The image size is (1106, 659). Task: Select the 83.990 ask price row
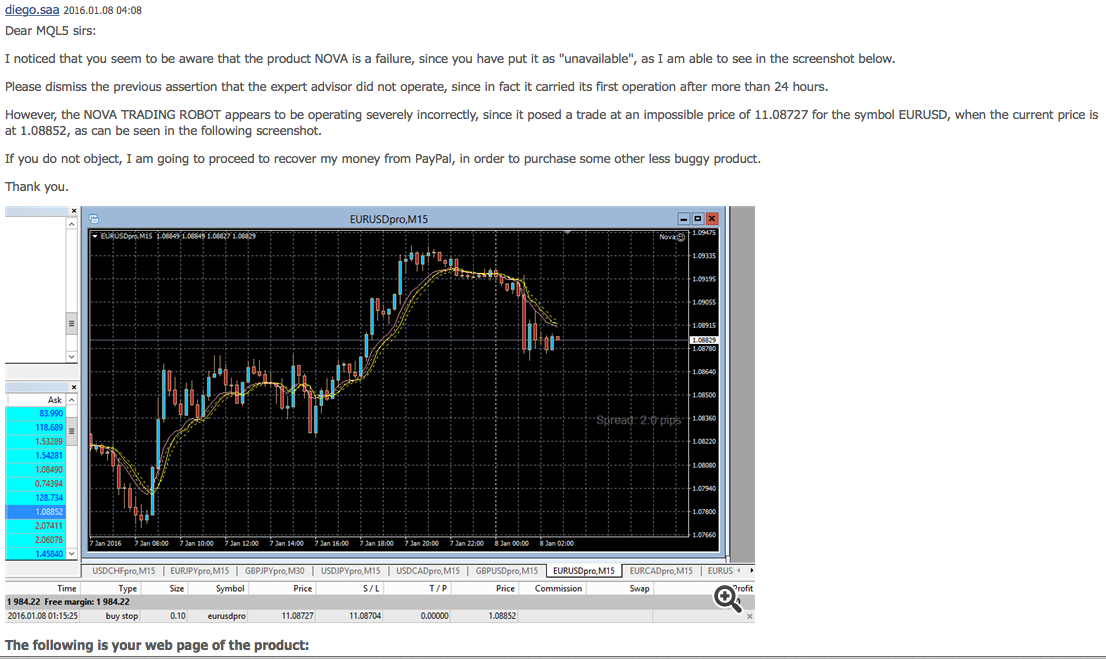pyautogui.click(x=35, y=413)
